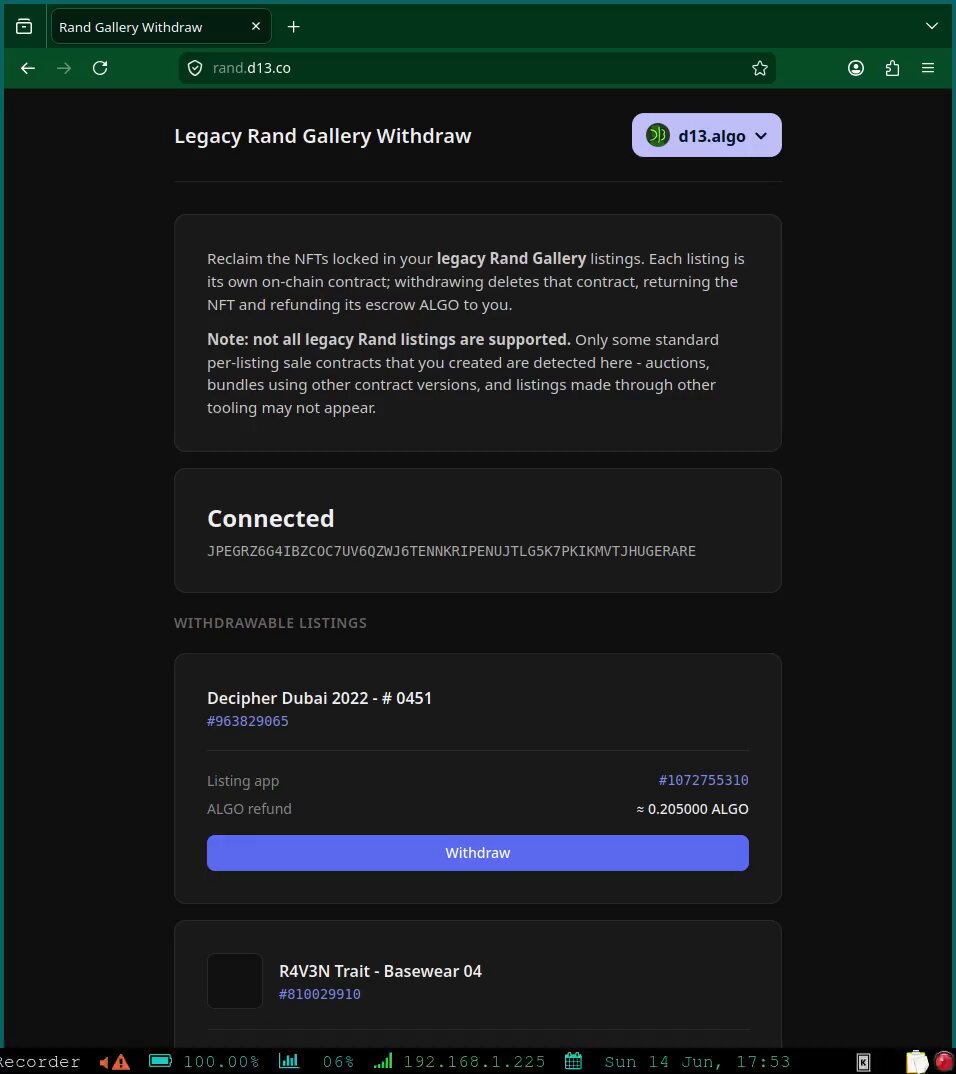The width and height of the screenshot is (956, 1074).
Task: Click the ALGO refund amount 0.205000 ALGO
Action: click(x=692, y=809)
